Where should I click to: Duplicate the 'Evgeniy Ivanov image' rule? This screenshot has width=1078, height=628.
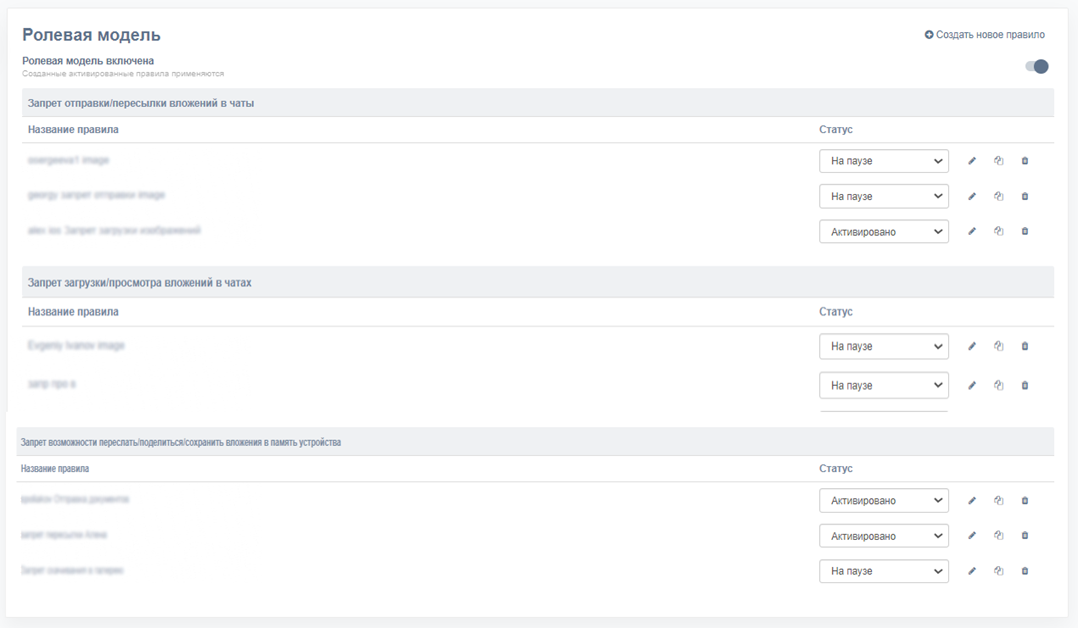(998, 346)
